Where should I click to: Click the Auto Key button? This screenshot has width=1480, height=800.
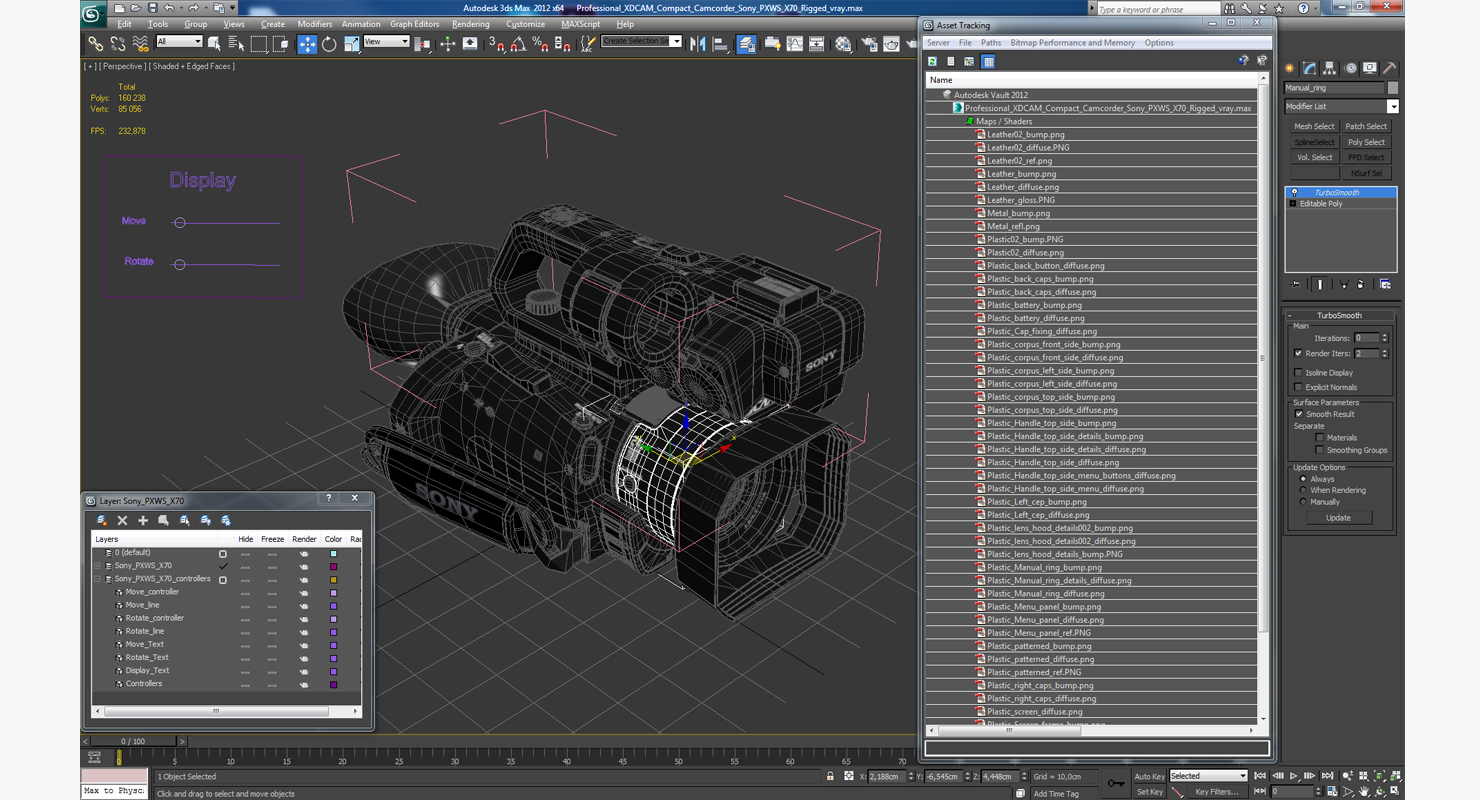tap(1149, 776)
